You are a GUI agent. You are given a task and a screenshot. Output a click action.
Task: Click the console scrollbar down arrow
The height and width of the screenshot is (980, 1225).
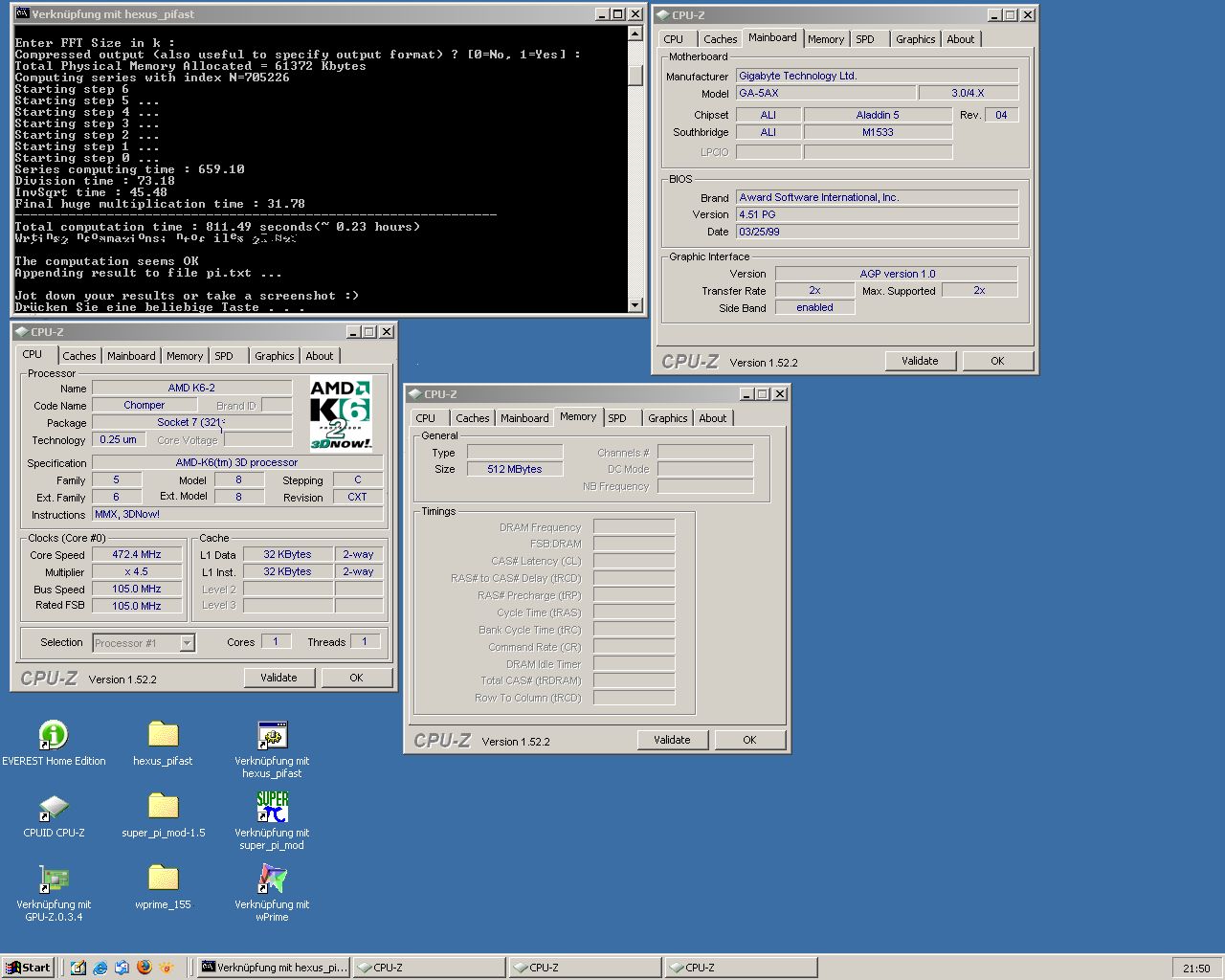pyautogui.click(x=635, y=305)
